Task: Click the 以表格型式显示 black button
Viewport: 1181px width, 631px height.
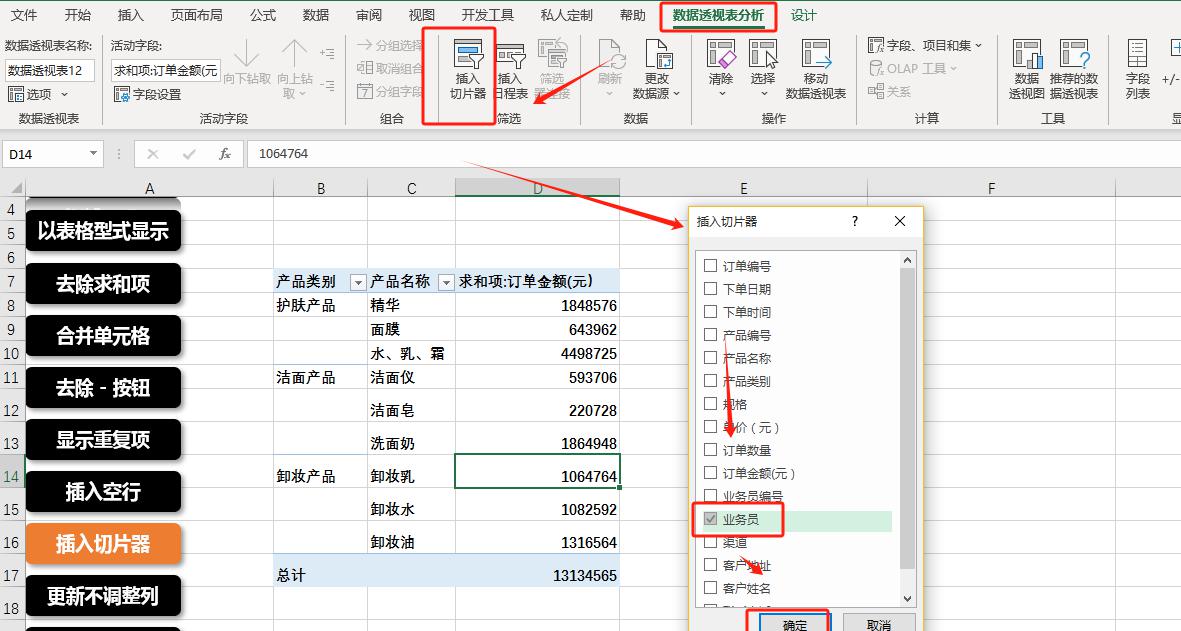Action: pyautogui.click(x=104, y=230)
